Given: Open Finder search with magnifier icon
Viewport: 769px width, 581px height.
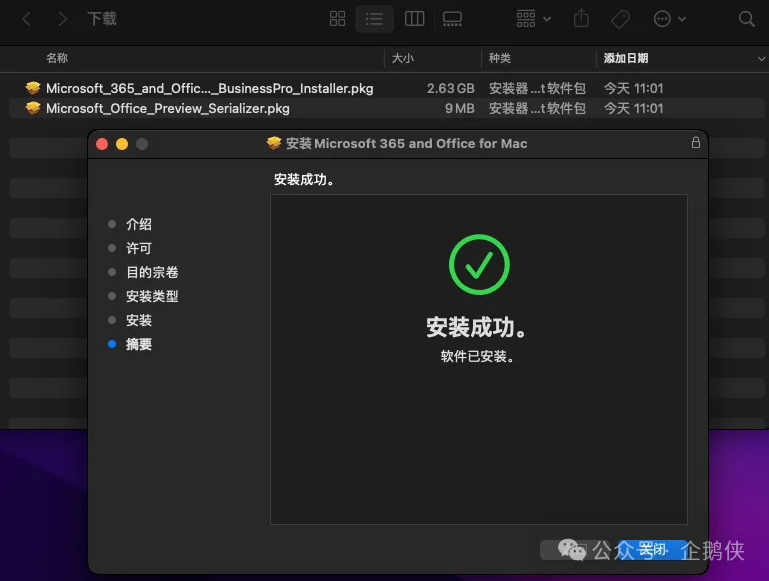Looking at the screenshot, I should coord(746,19).
